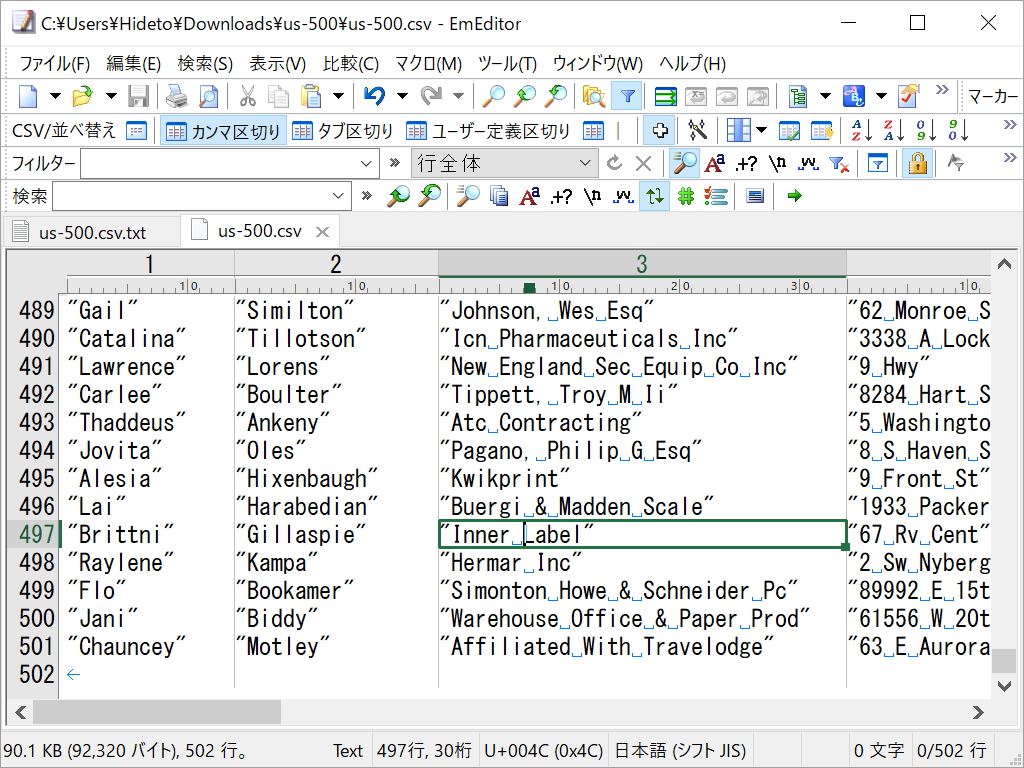Open dropdown arrow next to New file icon
The width and height of the screenshot is (1024, 768).
coord(55,96)
